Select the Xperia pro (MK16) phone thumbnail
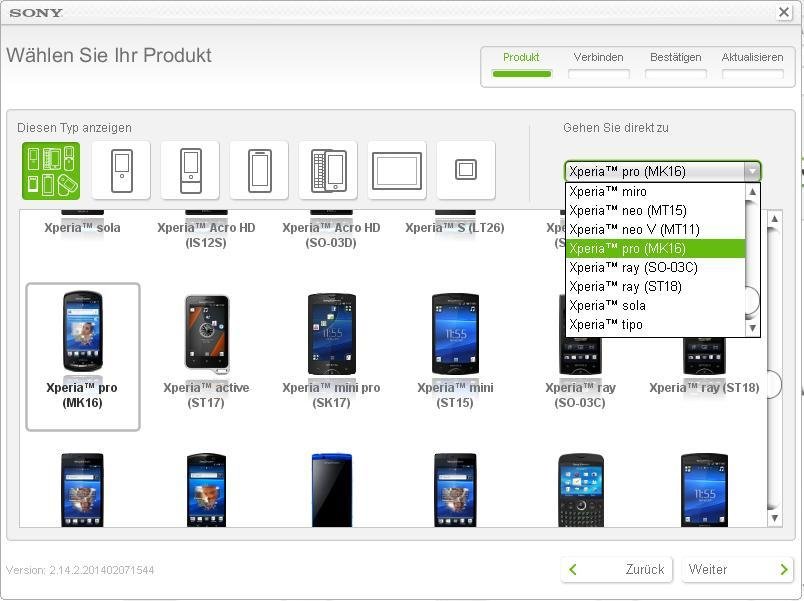804x601 pixels. (83, 331)
